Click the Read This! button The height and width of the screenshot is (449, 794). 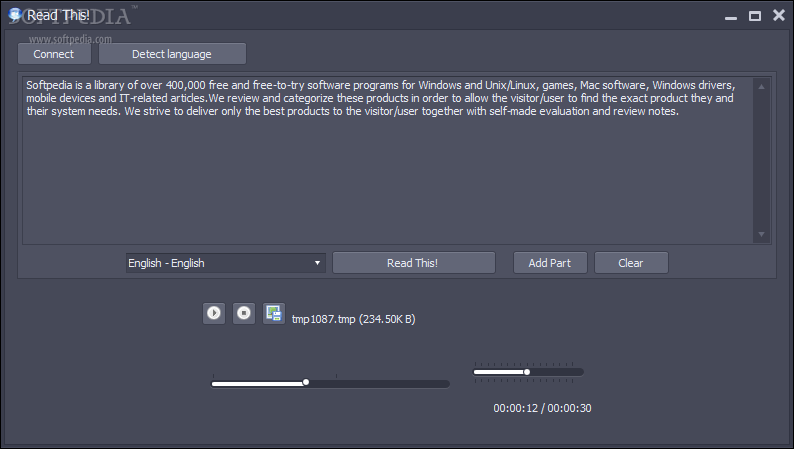pyautogui.click(x=414, y=263)
